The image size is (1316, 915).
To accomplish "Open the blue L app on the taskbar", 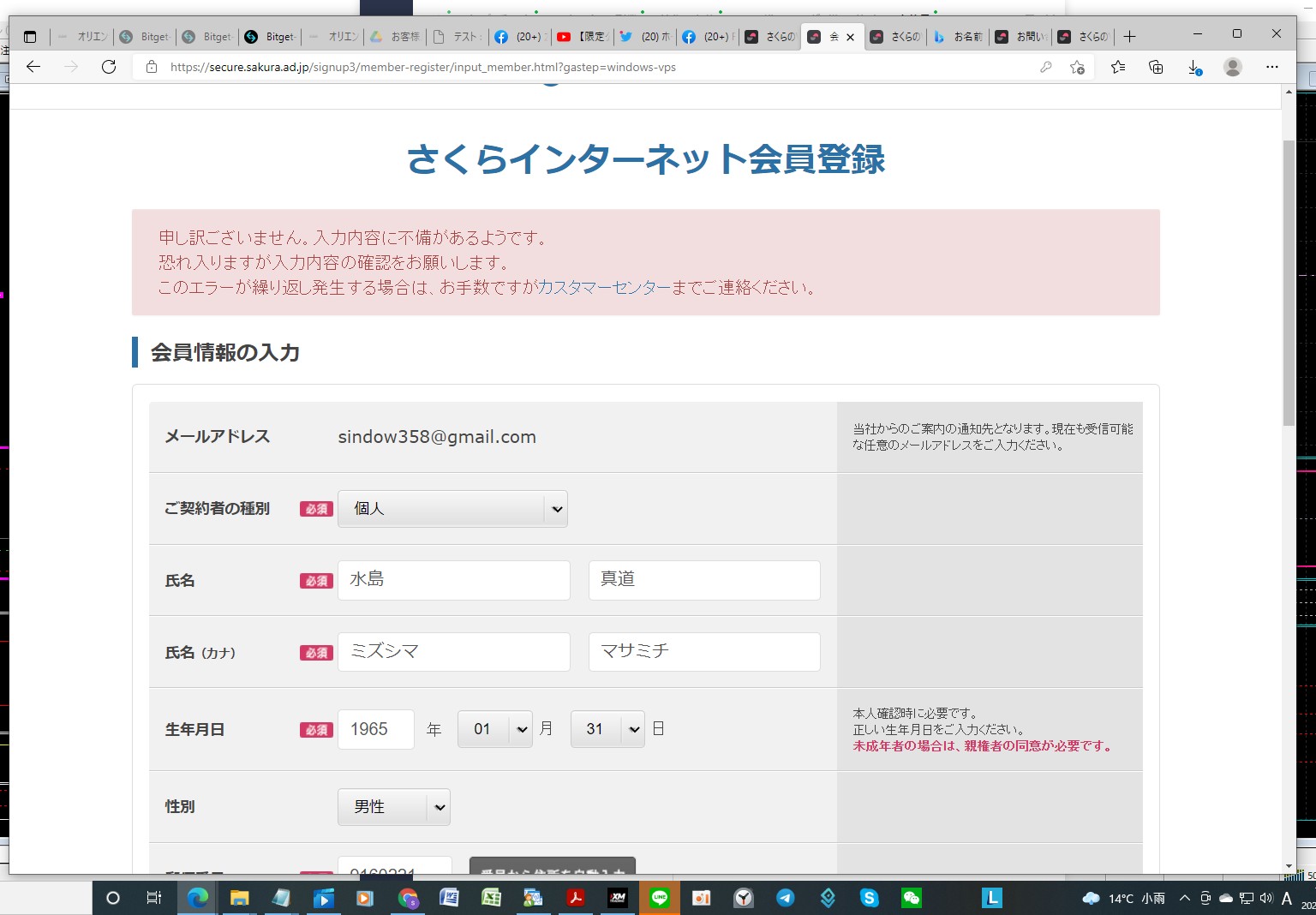I will (991, 898).
